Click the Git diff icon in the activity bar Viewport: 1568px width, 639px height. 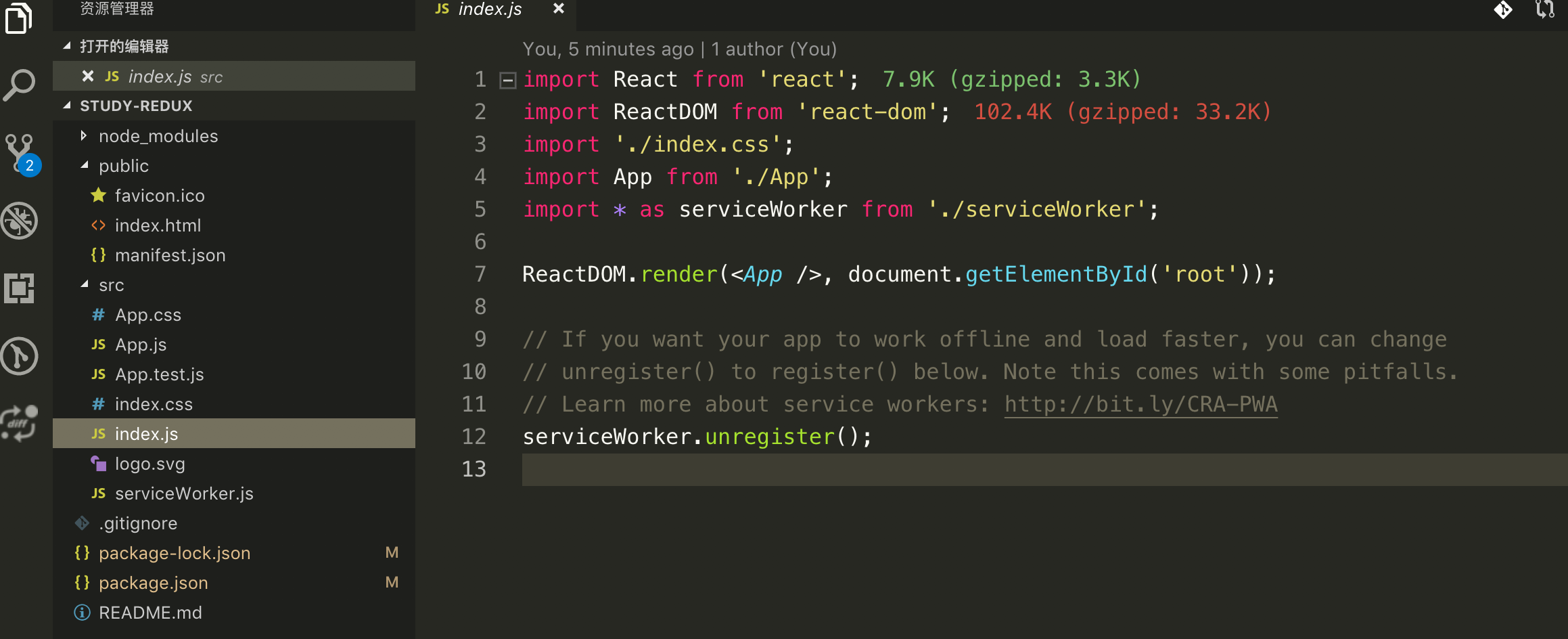(20, 421)
